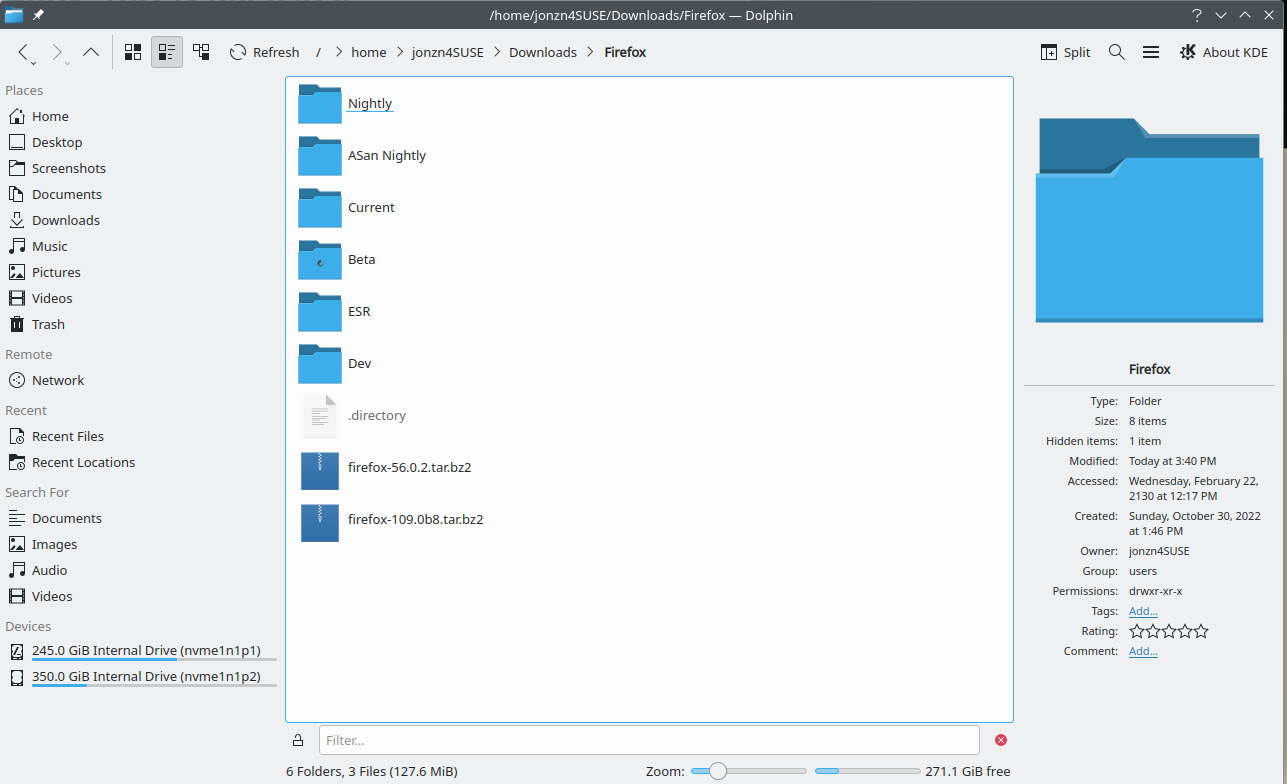The height and width of the screenshot is (784, 1287).
Task: Click the titlebar help question mark
Action: click(1197, 15)
